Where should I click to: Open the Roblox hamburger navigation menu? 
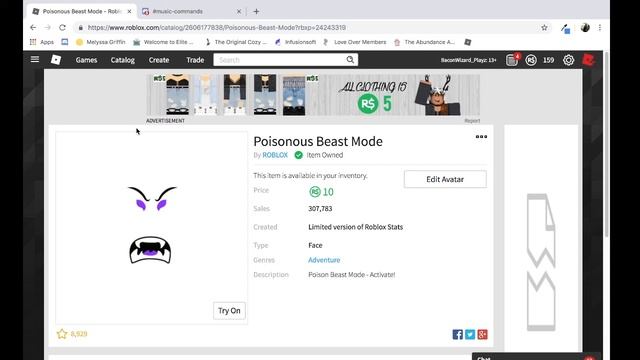[35, 60]
